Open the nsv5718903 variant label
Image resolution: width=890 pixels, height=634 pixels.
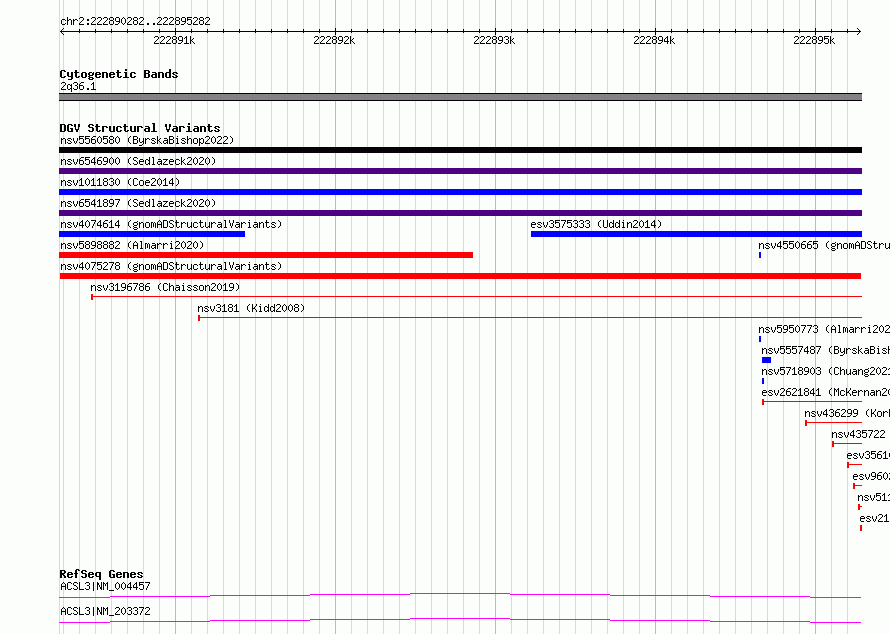(x=825, y=371)
